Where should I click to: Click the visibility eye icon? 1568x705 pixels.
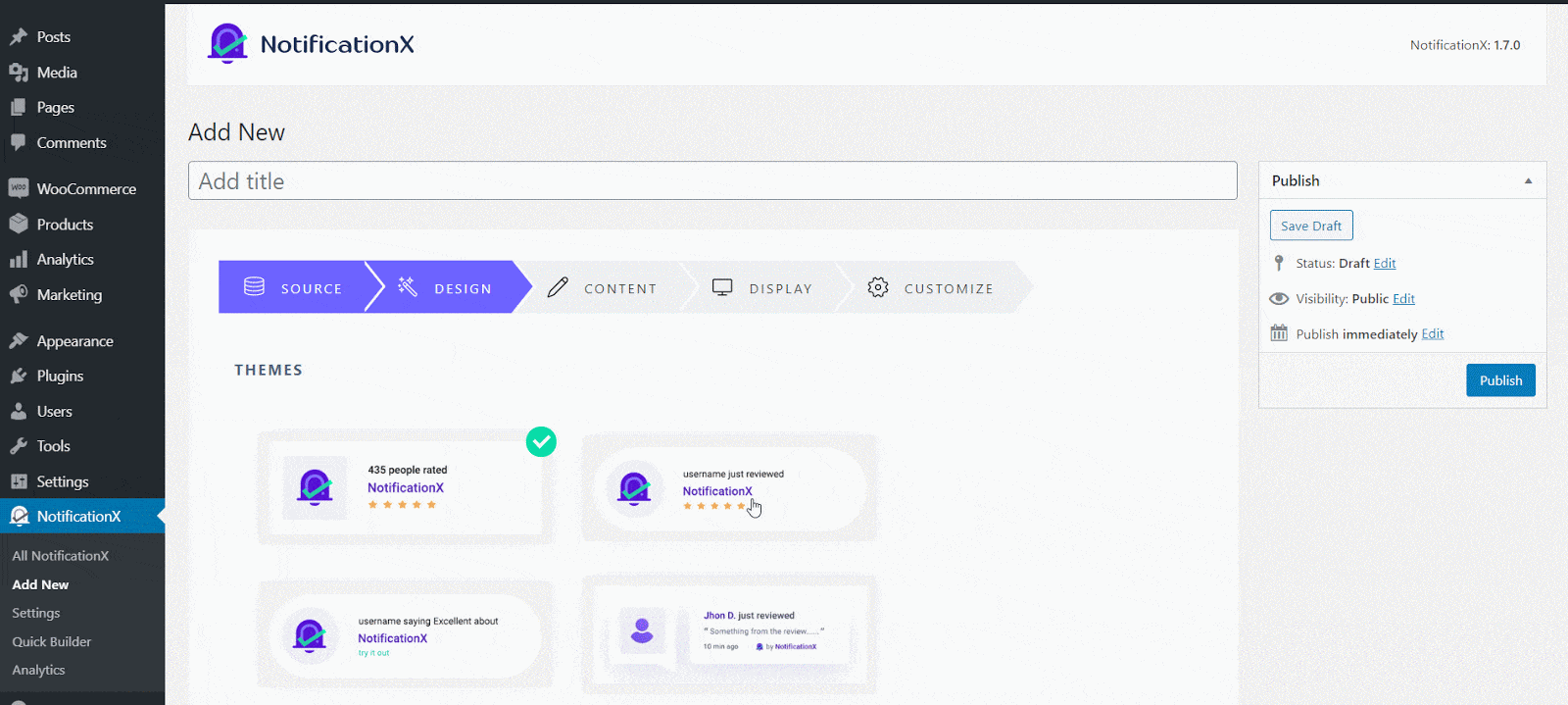pyautogui.click(x=1279, y=299)
